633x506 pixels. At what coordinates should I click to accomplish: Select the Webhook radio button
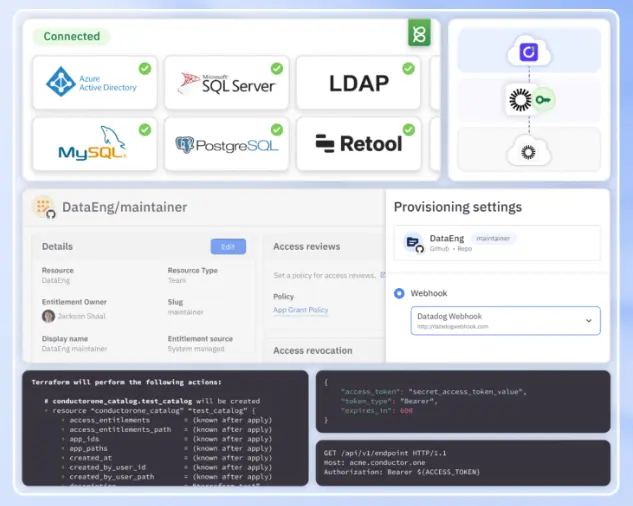click(400, 293)
